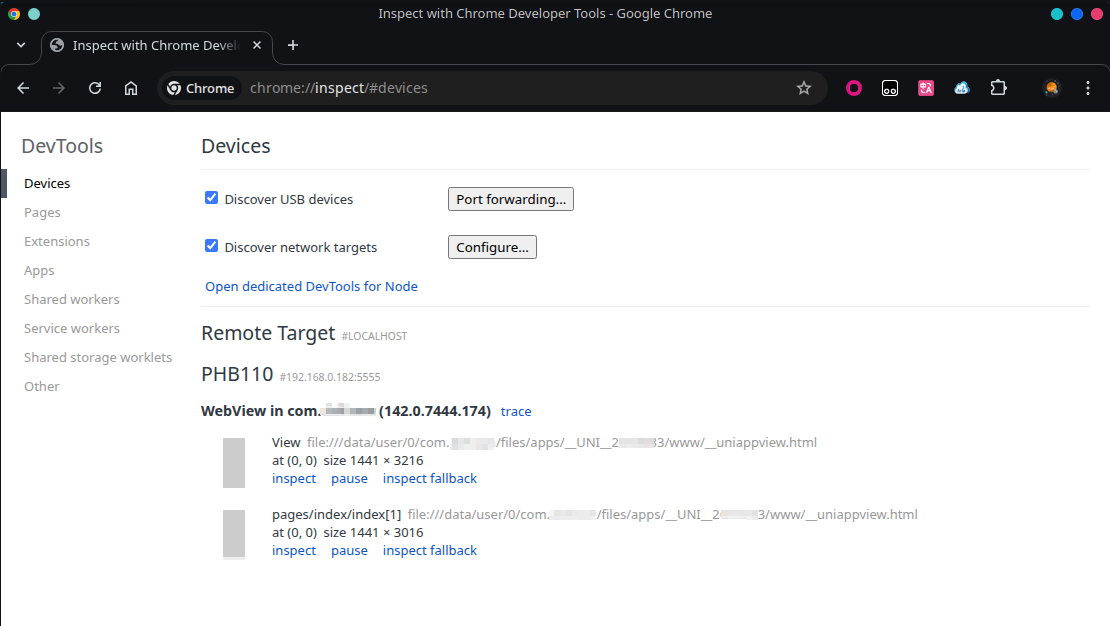Open the Extensions puzzle-piece icon
The image size is (1110, 626).
(x=998, y=88)
